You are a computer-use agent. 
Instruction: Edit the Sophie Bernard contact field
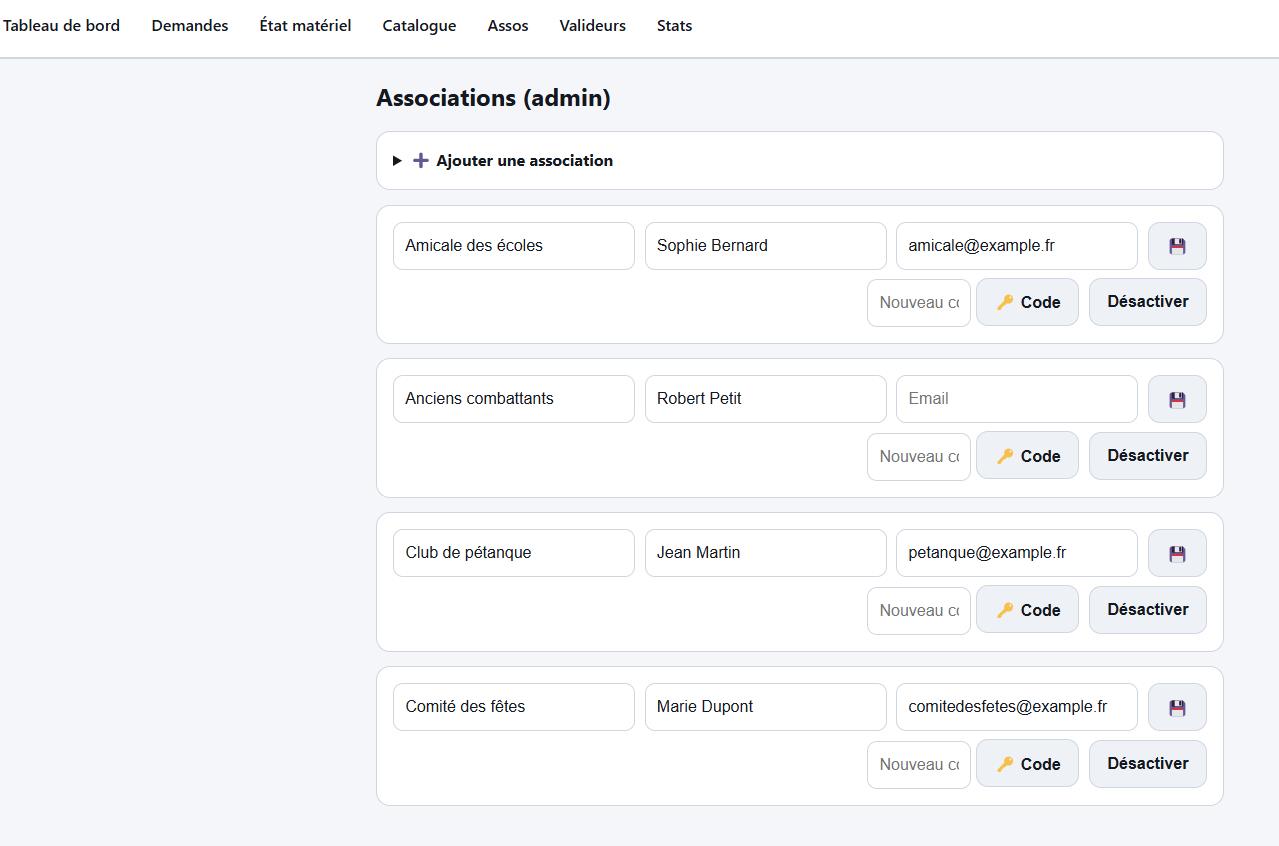pos(766,246)
